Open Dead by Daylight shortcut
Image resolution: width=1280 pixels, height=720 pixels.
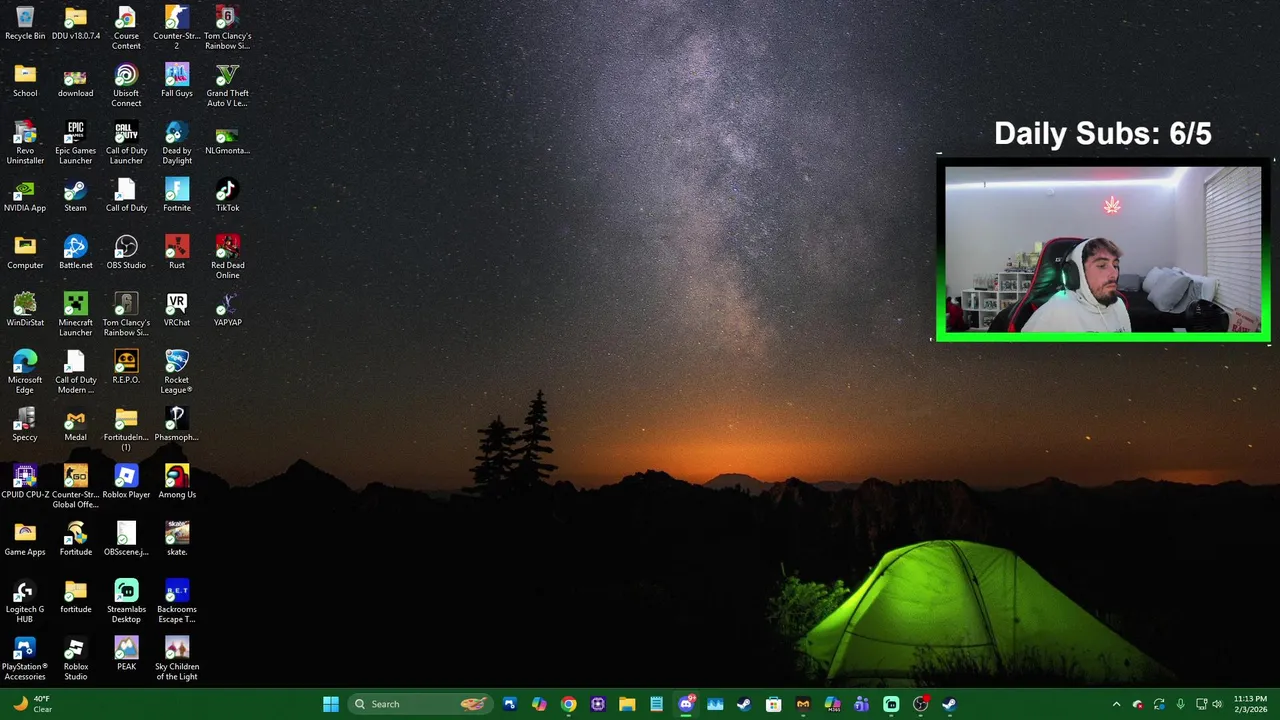point(177,143)
